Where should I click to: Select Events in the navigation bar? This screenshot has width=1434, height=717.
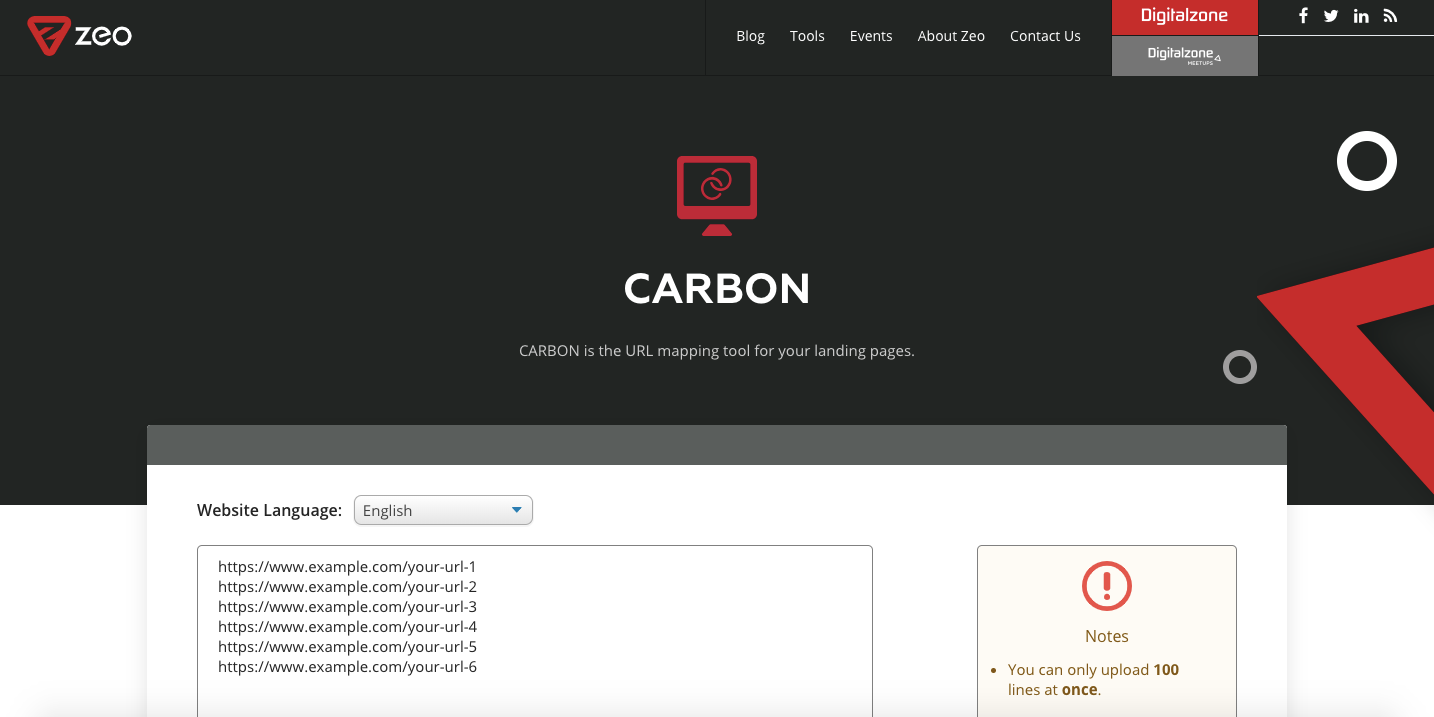870,36
